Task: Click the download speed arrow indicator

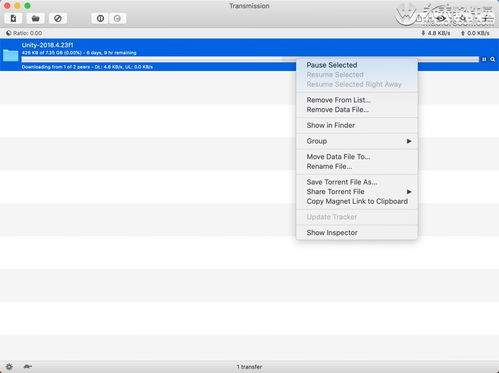Action: tap(423, 33)
